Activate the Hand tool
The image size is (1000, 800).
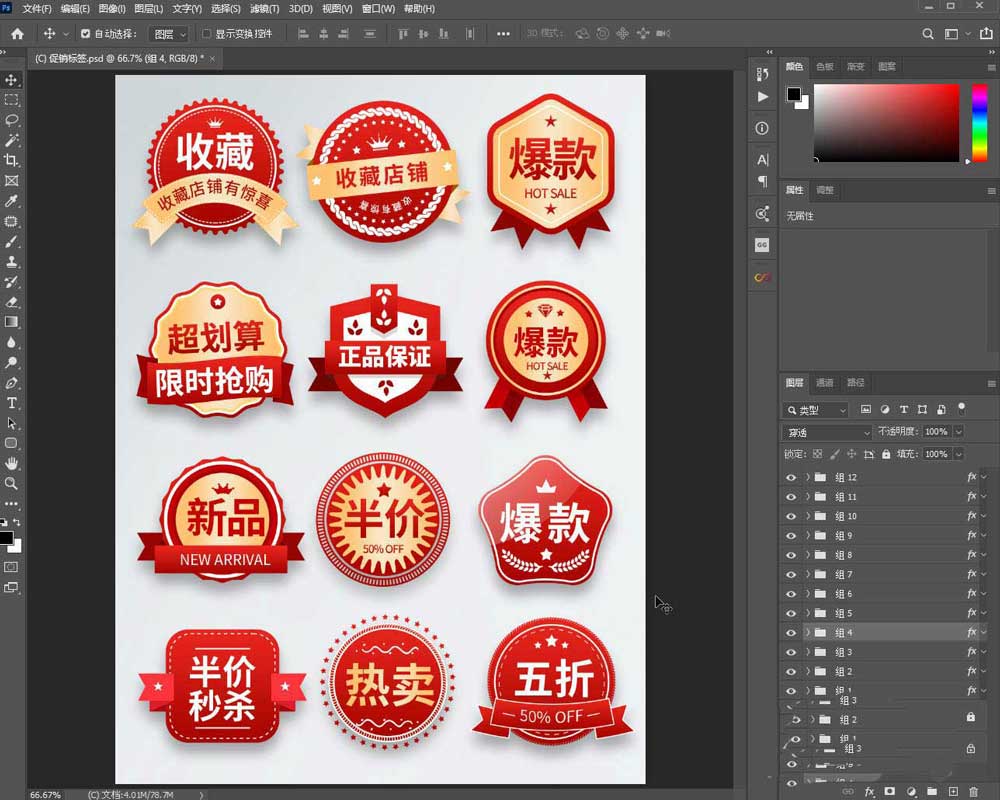12,463
